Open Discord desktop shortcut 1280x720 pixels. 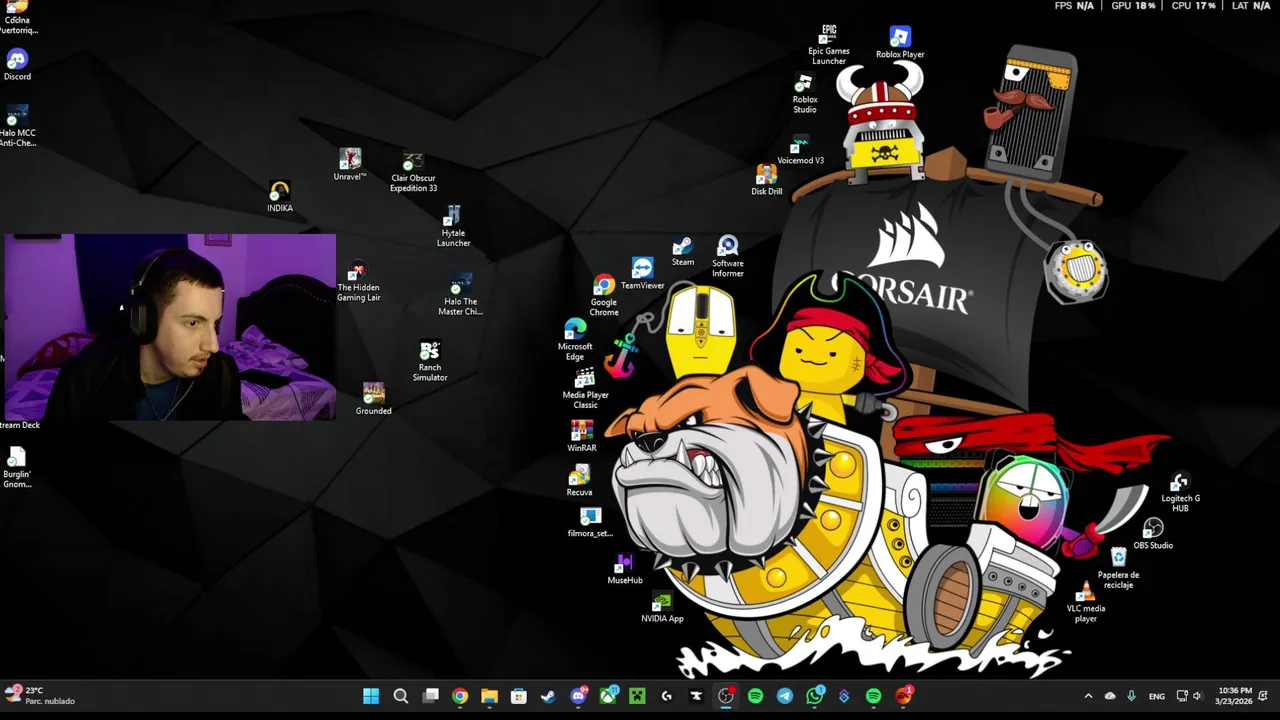[17, 65]
